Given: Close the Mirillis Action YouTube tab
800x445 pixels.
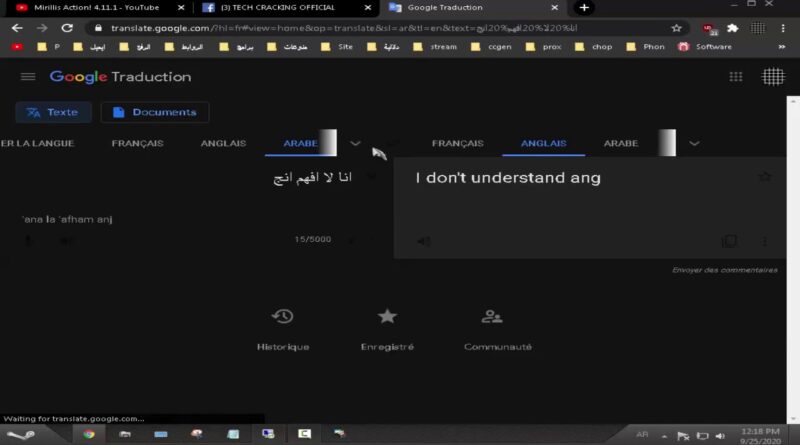Looking at the screenshot, I should [x=181, y=8].
